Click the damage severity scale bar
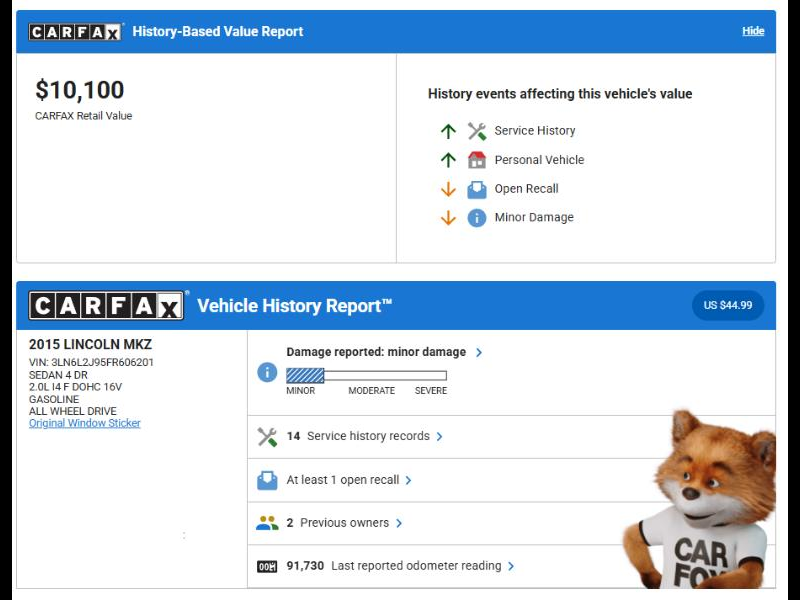Image resolution: width=800 pixels, height=600 pixels. (366, 376)
